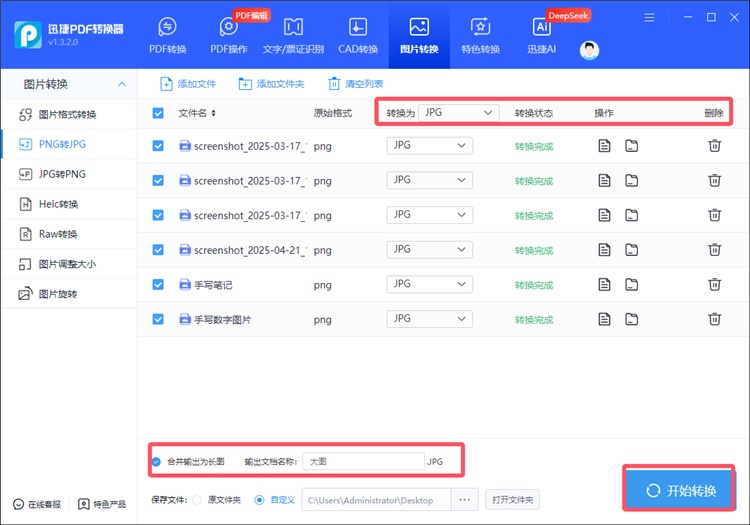The image size is (750, 525).
Task: Open the hamburger menu icon
Action: coord(649,18)
